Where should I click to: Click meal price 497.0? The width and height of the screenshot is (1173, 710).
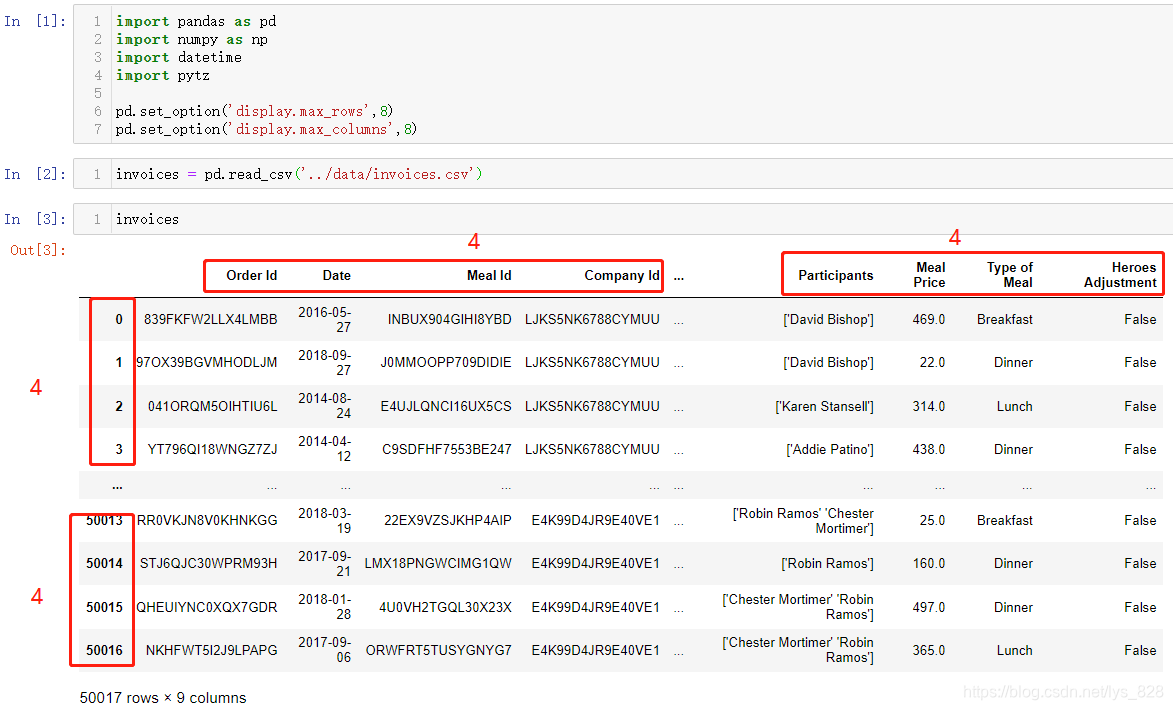click(x=928, y=608)
